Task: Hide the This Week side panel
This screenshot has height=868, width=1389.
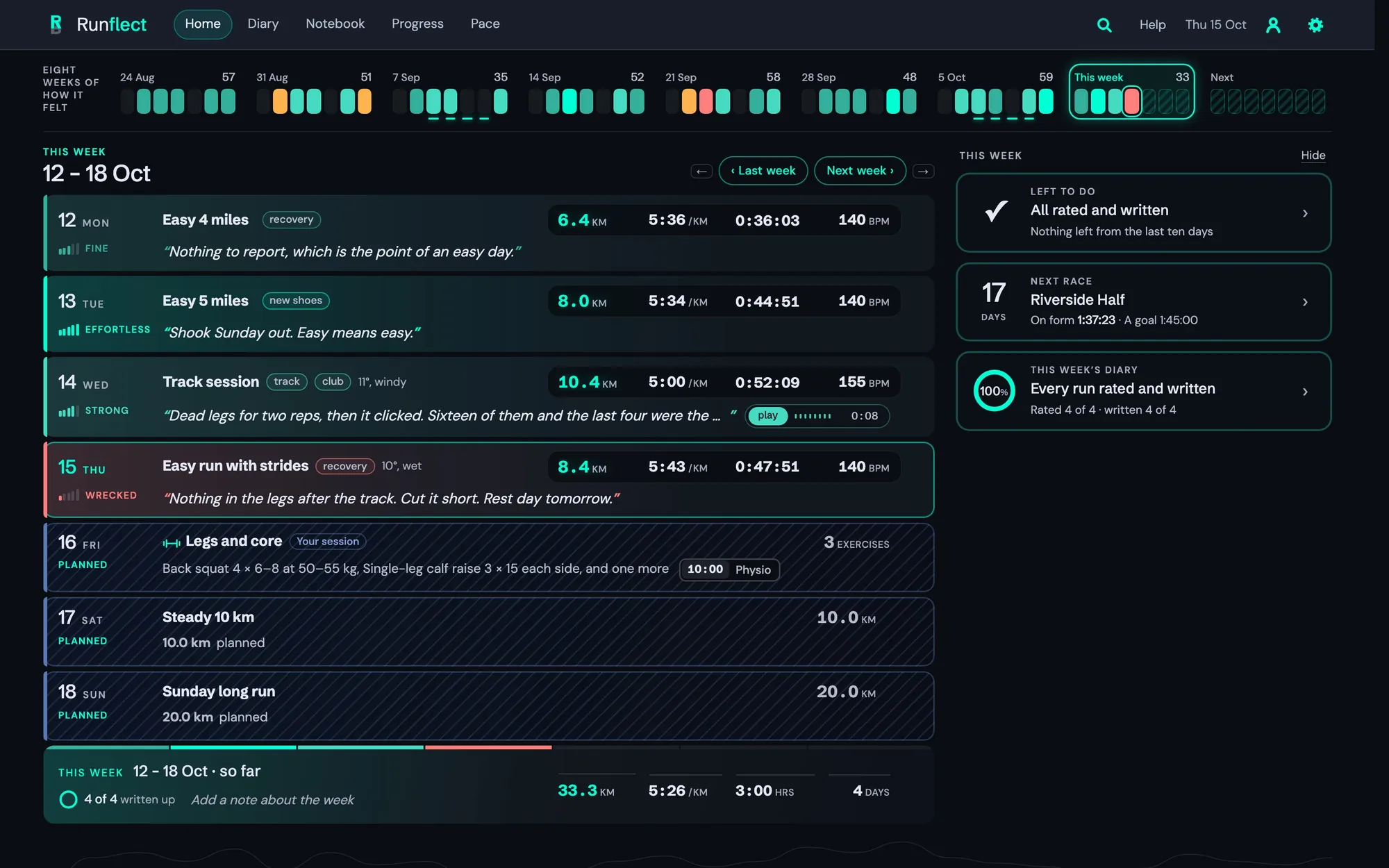Action: click(1313, 156)
